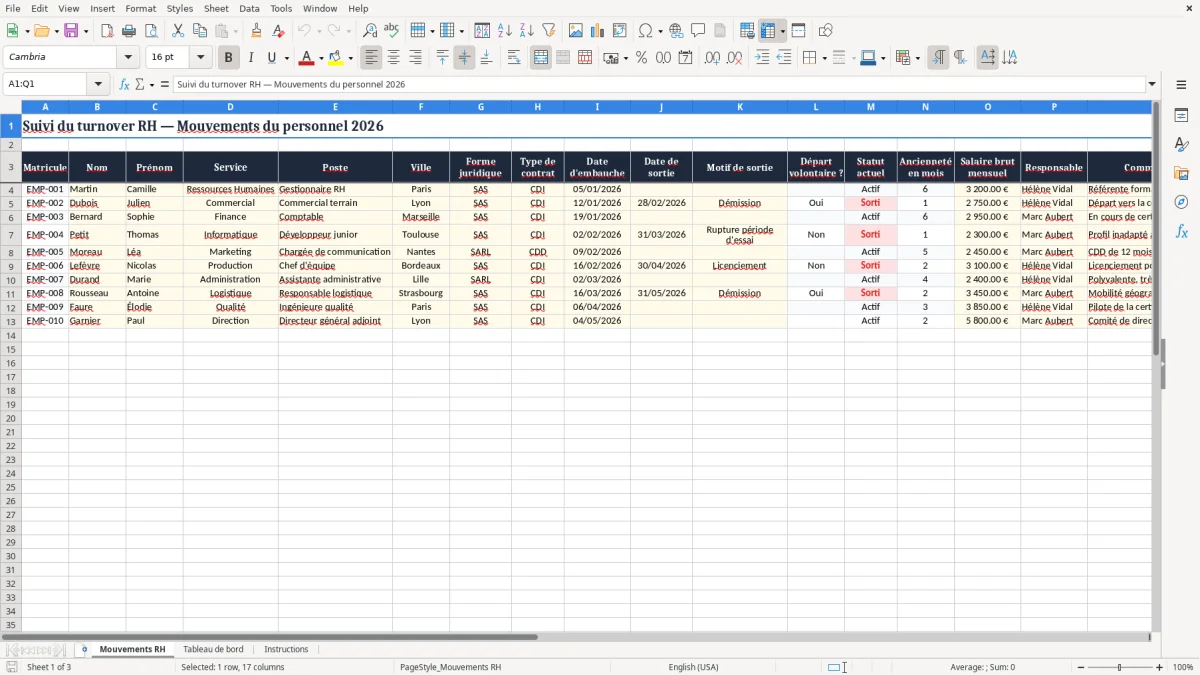Open the Properties sidebar deck

(x=1181, y=116)
